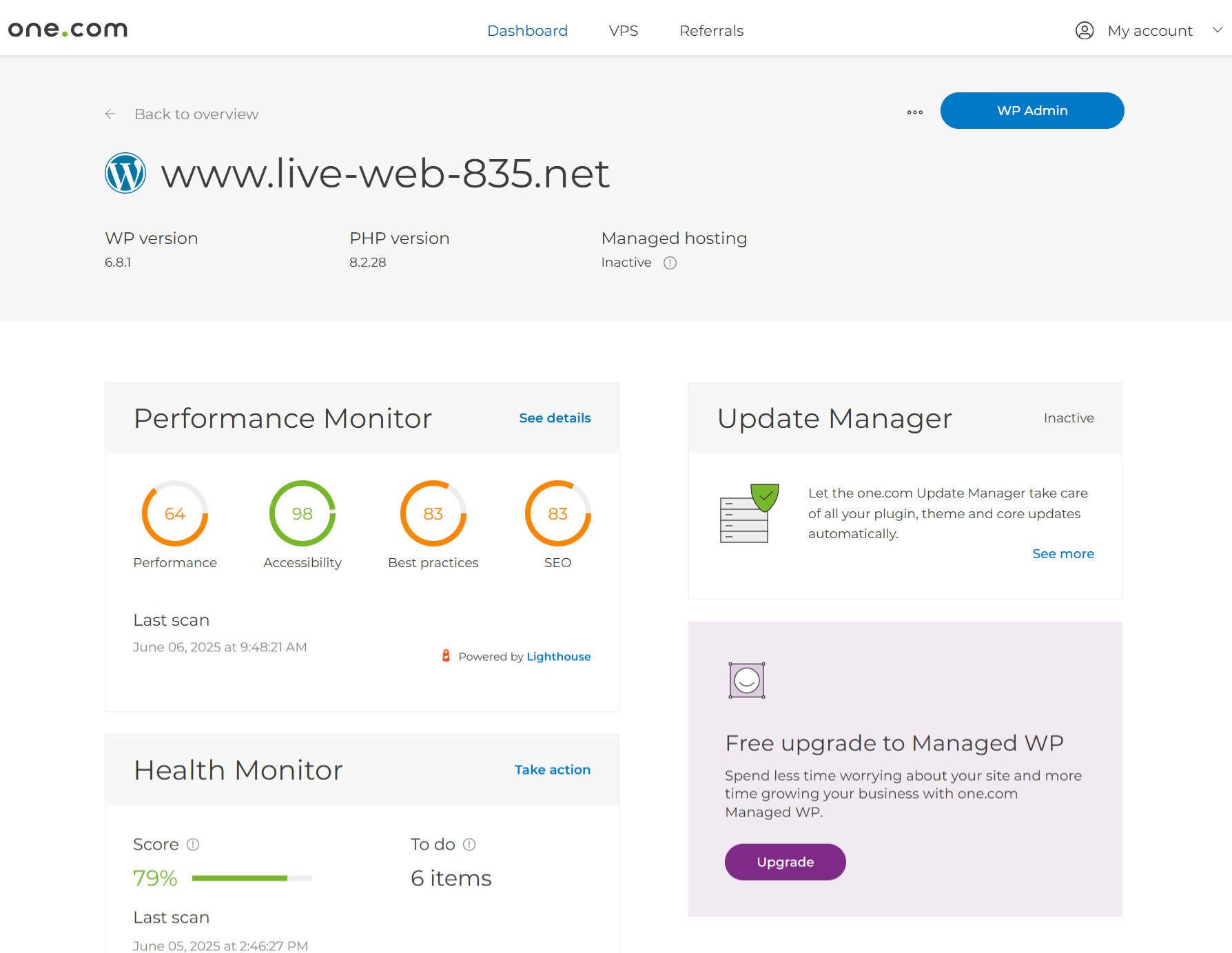Click the Upgrade button
Image resolution: width=1232 pixels, height=953 pixels.
tap(786, 862)
